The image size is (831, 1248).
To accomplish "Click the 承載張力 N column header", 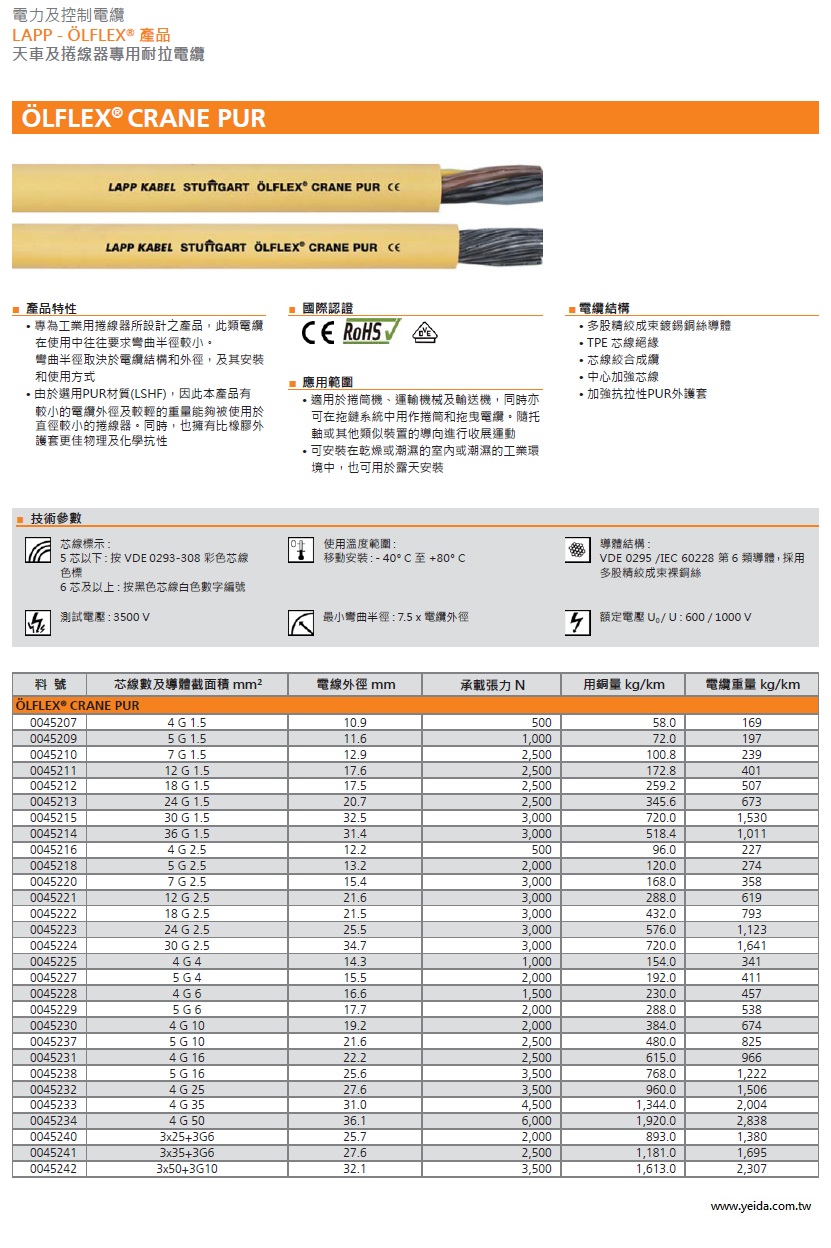I will click(x=492, y=684).
